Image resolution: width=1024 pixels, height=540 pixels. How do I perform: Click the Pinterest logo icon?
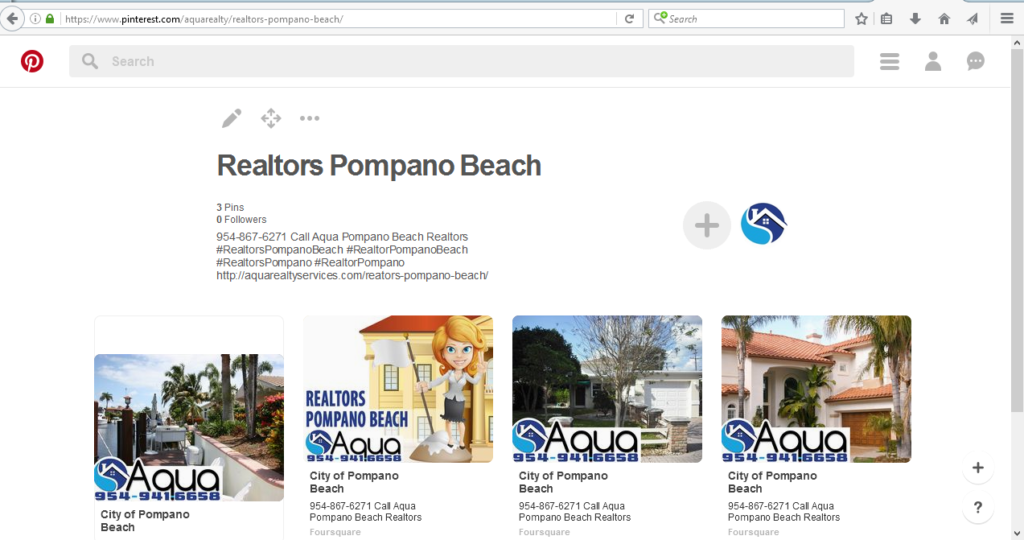[x=32, y=62]
